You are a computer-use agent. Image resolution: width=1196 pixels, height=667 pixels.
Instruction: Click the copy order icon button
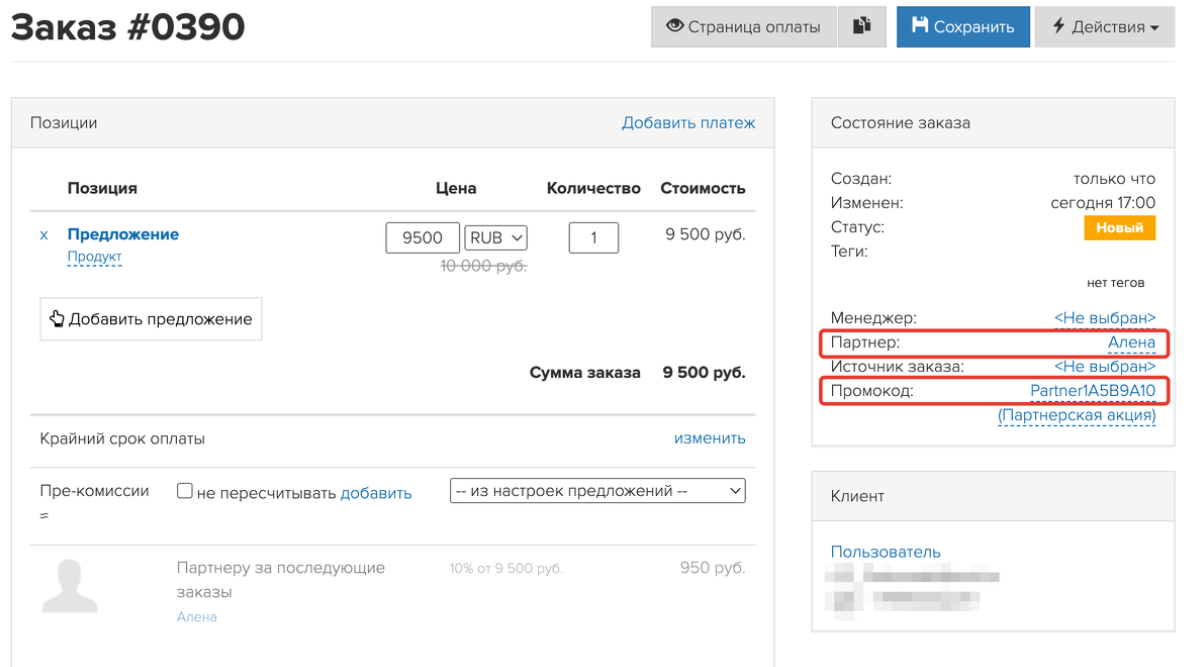[861, 27]
